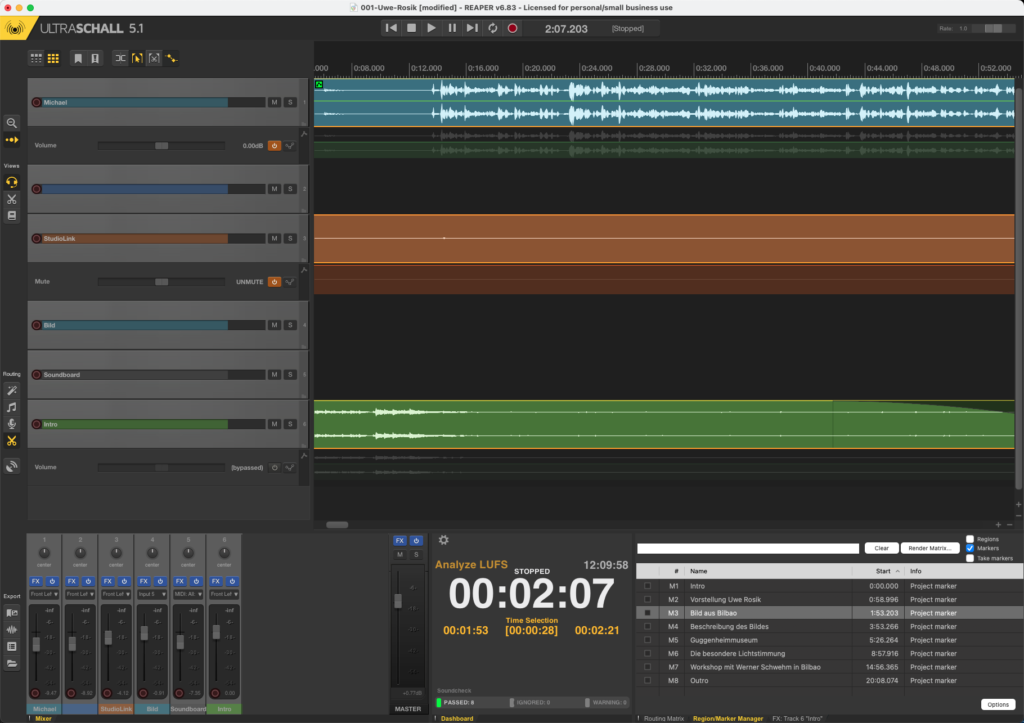Screen dimensions: 1024x723
Task: Click the master volume fader handle
Action: [398, 600]
